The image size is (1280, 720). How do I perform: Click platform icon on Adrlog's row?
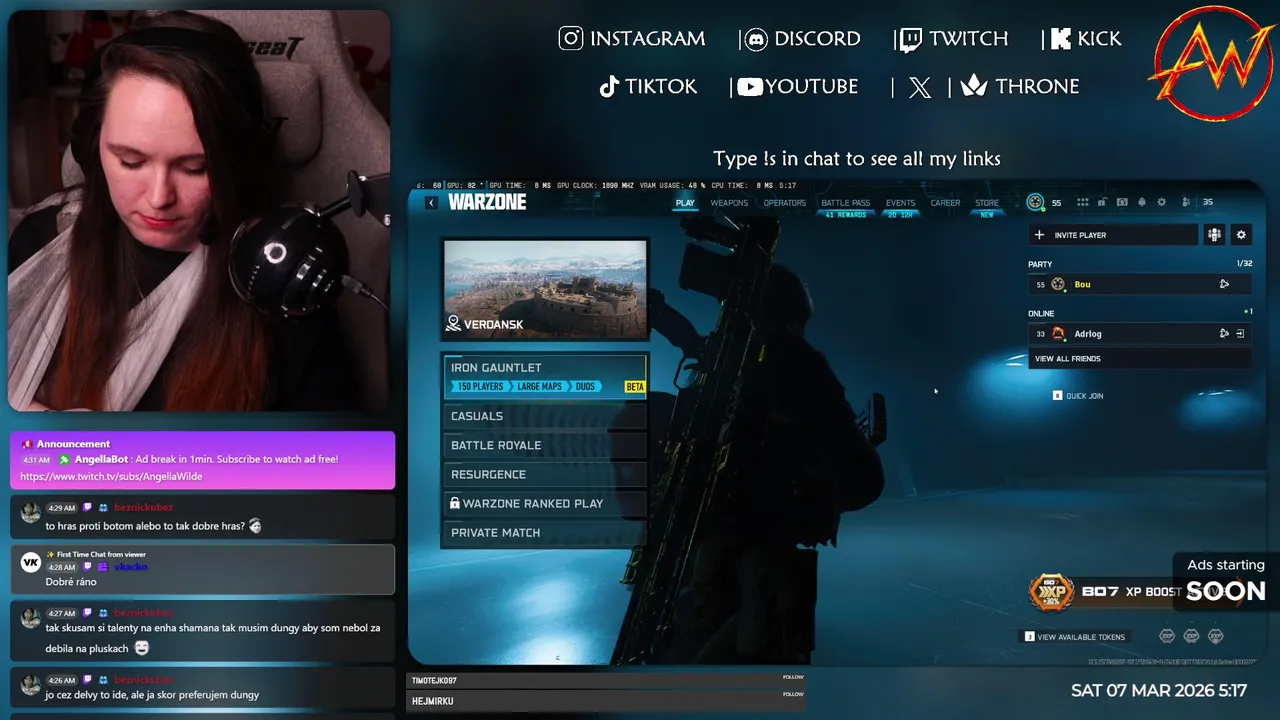pos(1224,333)
